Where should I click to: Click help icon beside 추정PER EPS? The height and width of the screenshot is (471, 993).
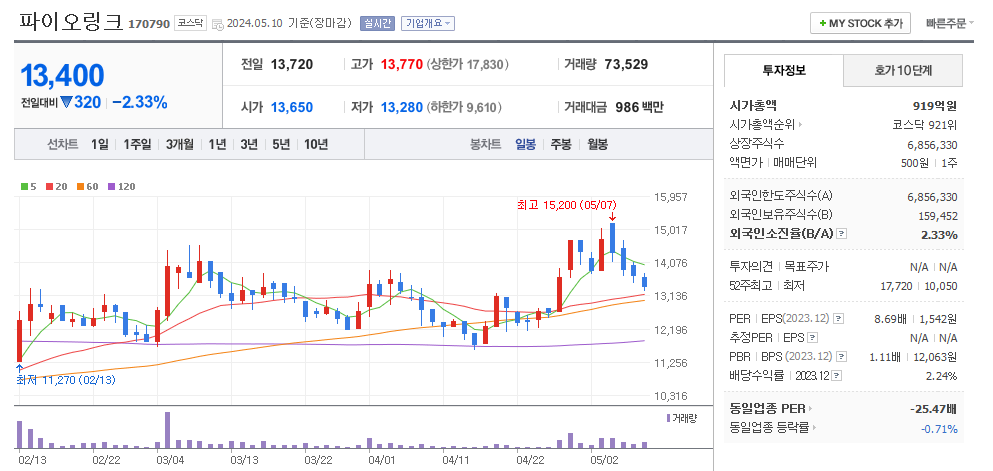point(813,337)
